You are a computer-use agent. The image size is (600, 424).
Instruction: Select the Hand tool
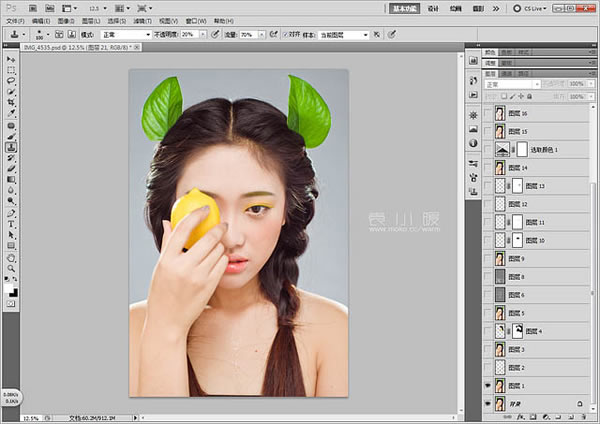coord(11,257)
